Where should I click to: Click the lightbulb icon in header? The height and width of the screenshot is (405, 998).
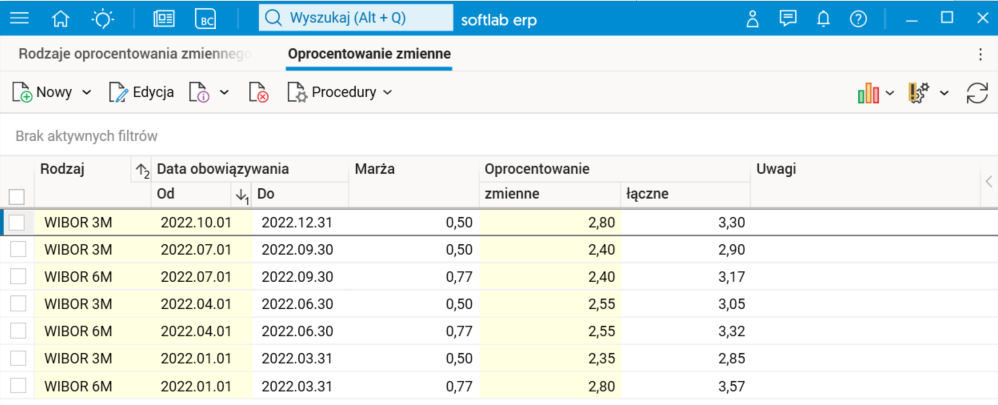pos(103,18)
